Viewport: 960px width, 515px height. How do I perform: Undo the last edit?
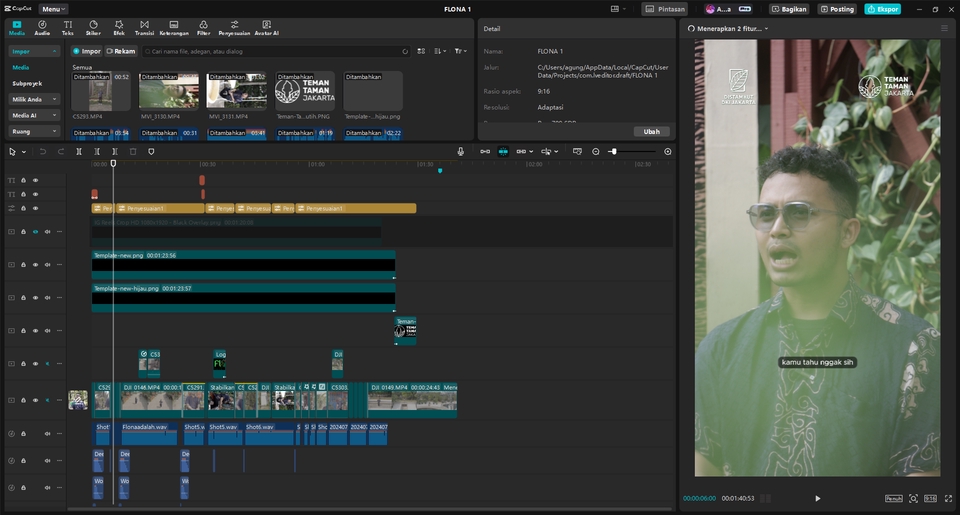coord(43,151)
